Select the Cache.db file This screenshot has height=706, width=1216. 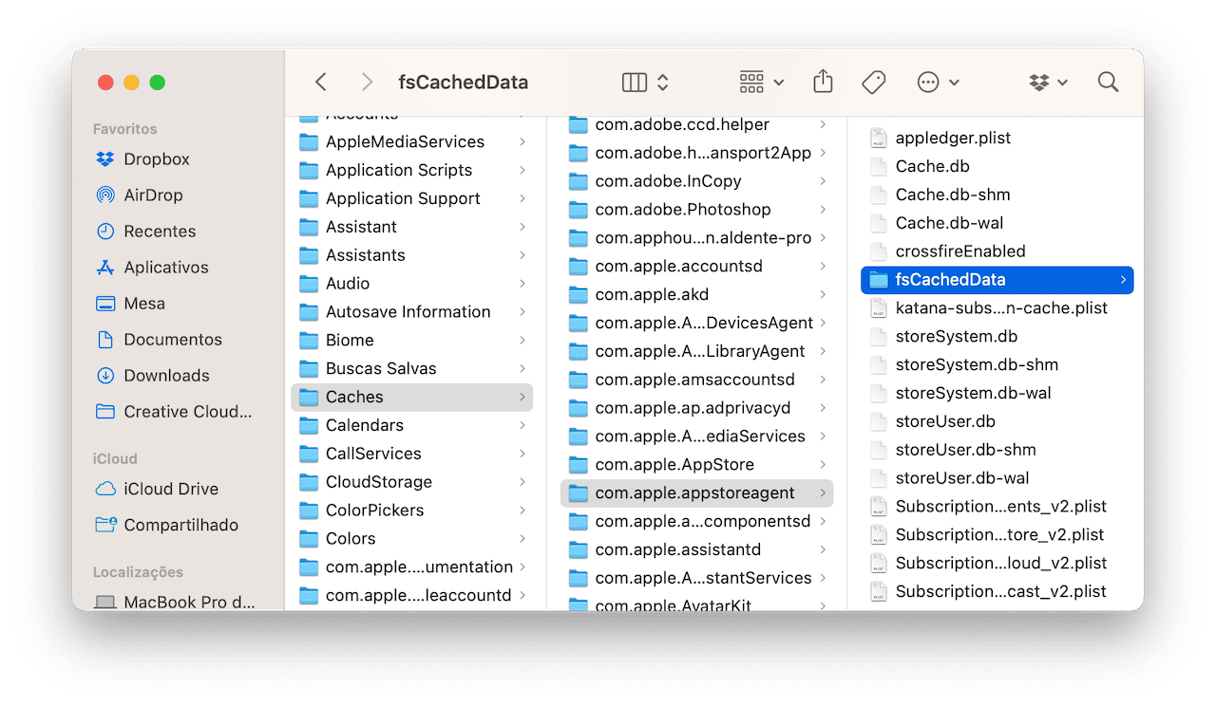(x=997, y=166)
